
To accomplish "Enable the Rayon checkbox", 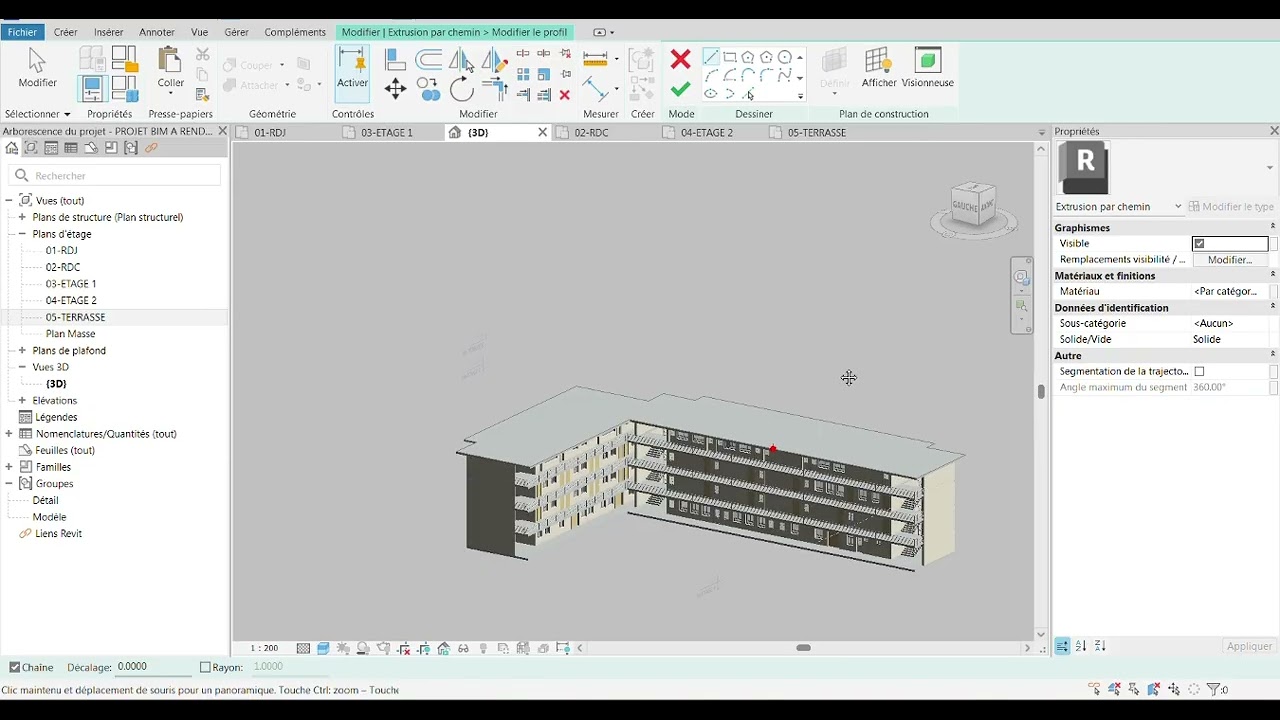I will click(205, 667).
